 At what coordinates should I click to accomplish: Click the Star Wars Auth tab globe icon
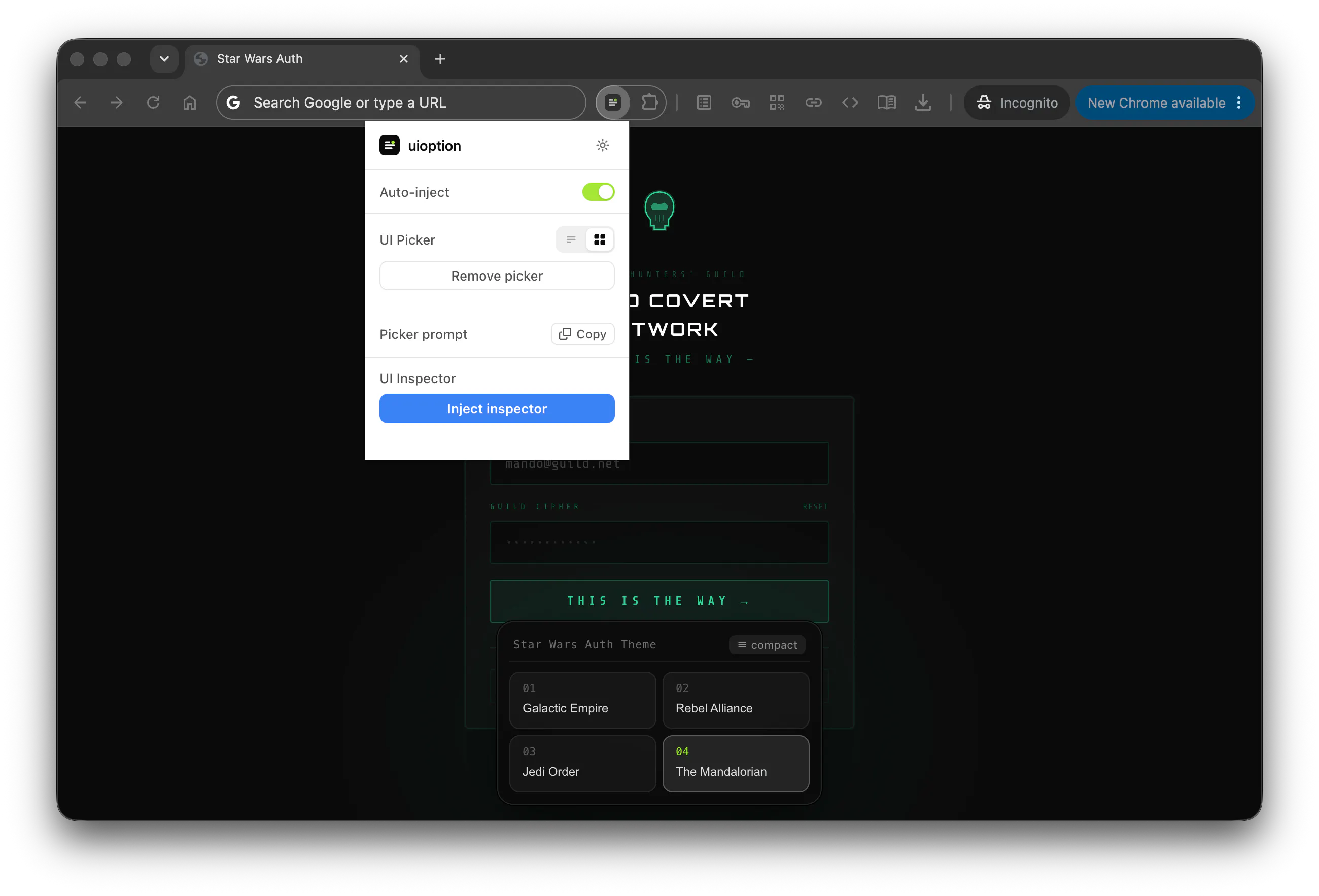pyautogui.click(x=201, y=59)
